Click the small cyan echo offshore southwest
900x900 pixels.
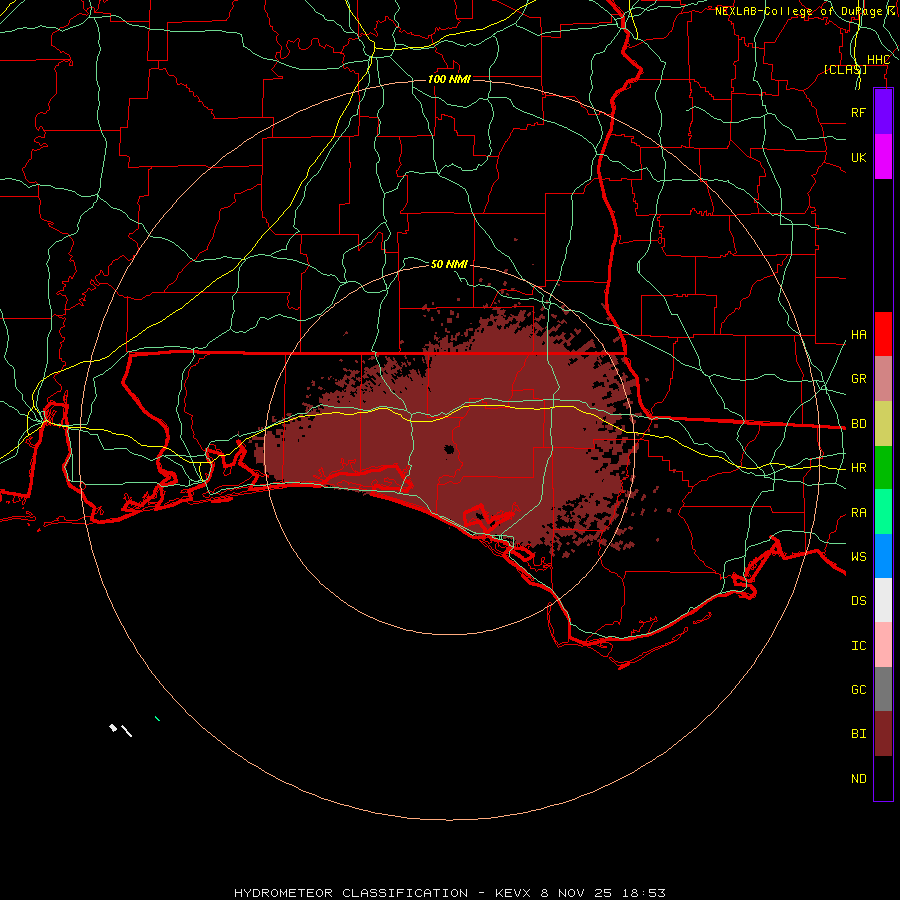click(157, 718)
